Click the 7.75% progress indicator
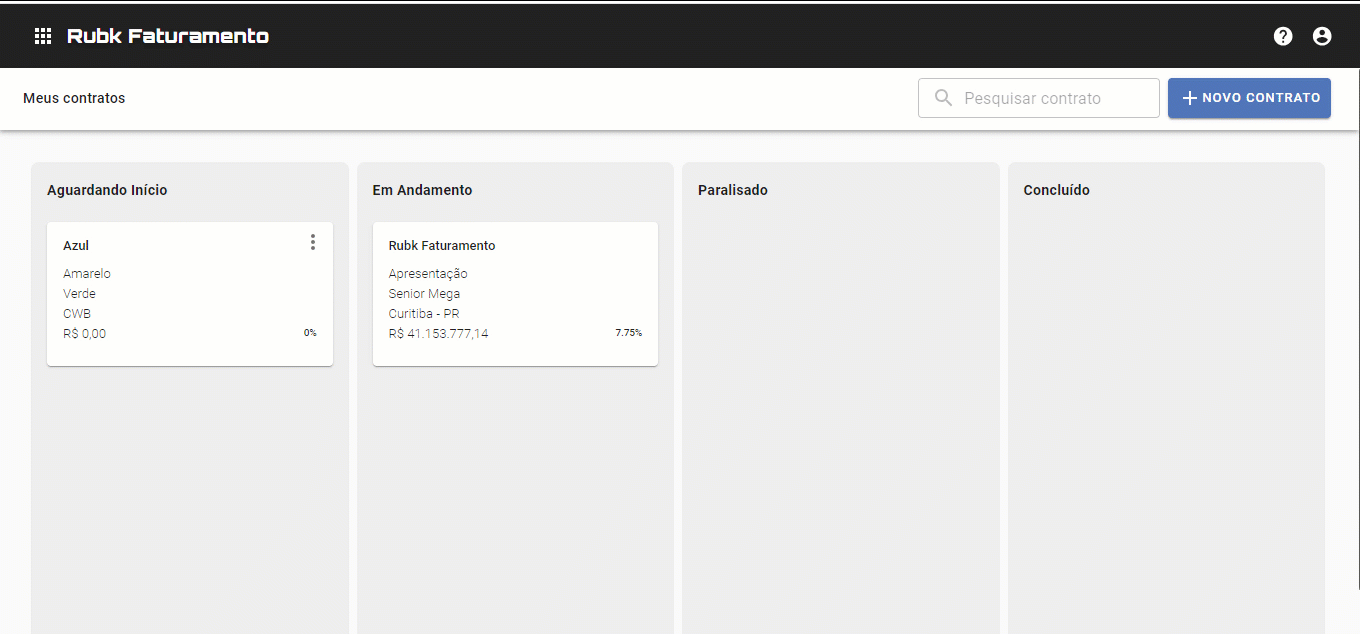Screen dimensions: 1360x634 [628, 333]
